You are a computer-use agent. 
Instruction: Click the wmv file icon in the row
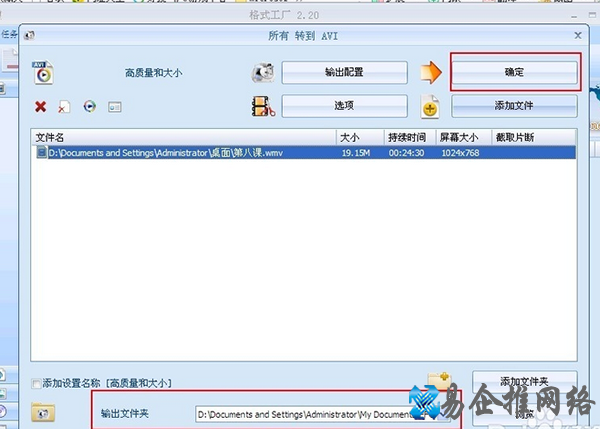click(x=41, y=152)
